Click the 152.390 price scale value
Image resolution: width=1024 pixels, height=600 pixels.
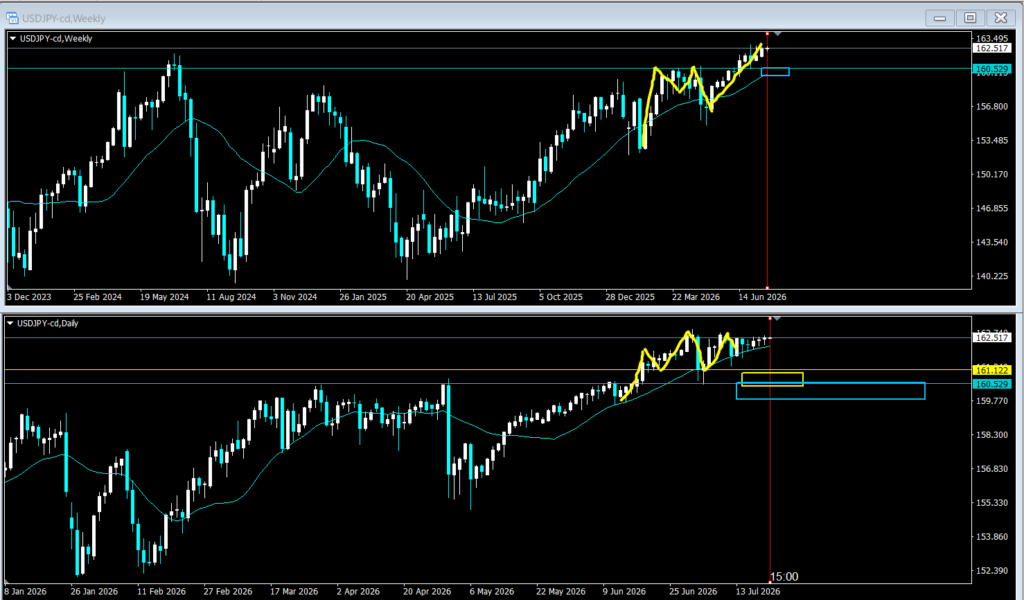tap(991, 571)
